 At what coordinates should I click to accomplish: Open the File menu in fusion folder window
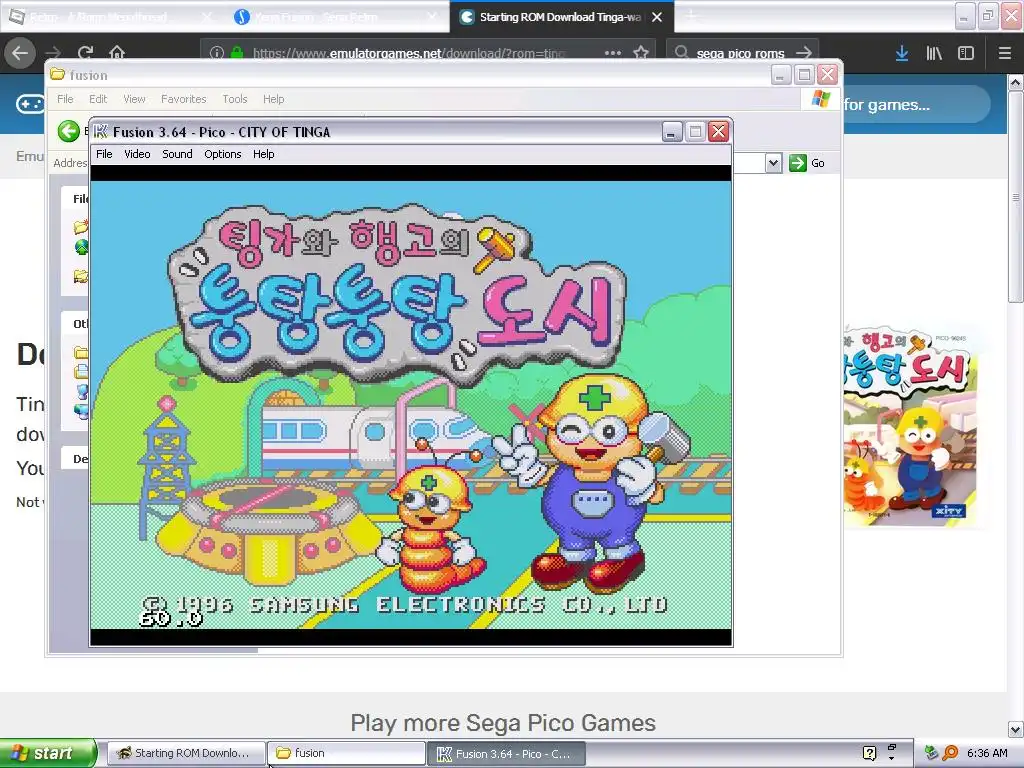(x=65, y=99)
